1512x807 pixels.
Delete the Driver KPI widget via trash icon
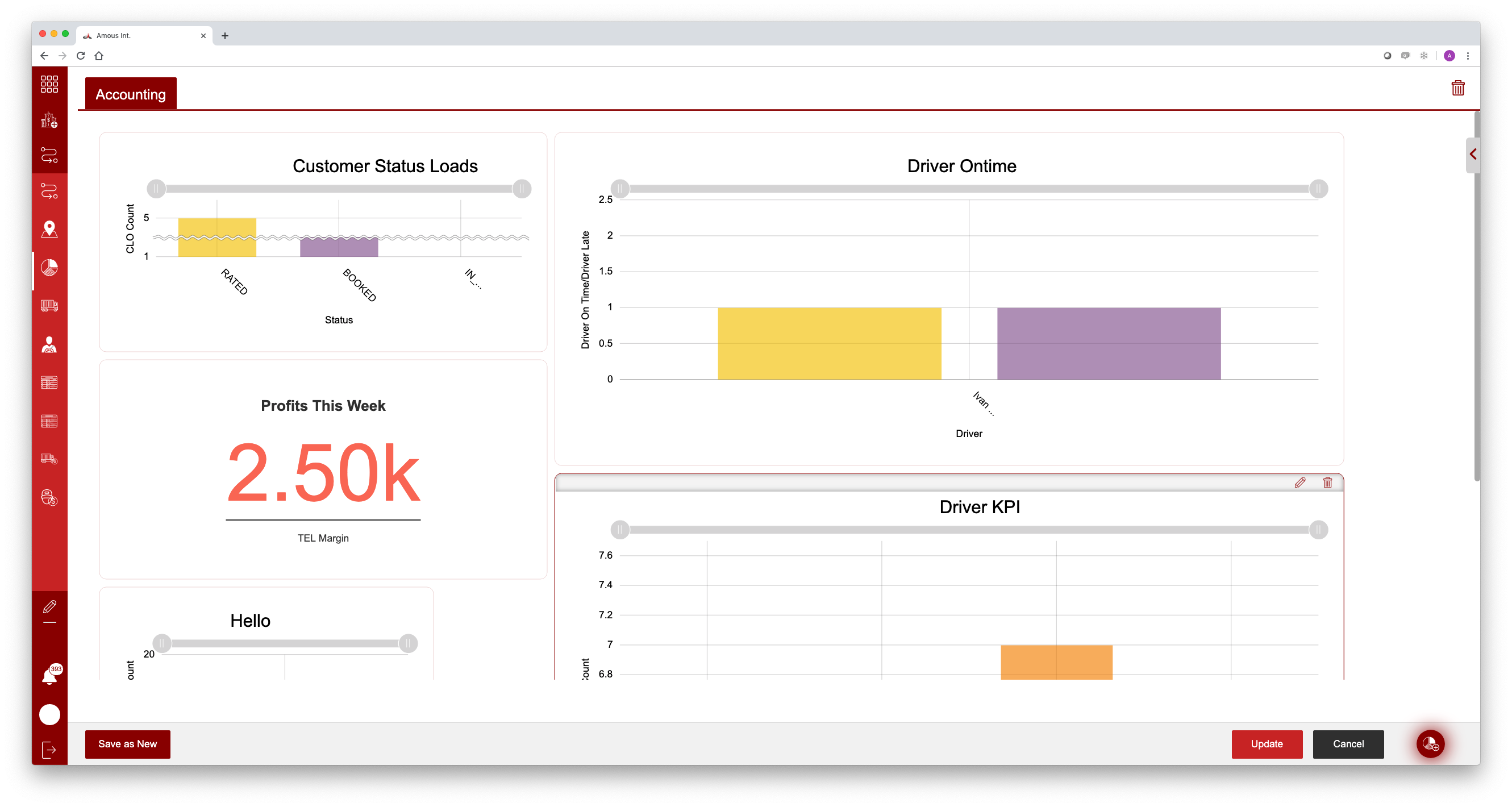[1328, 483]
